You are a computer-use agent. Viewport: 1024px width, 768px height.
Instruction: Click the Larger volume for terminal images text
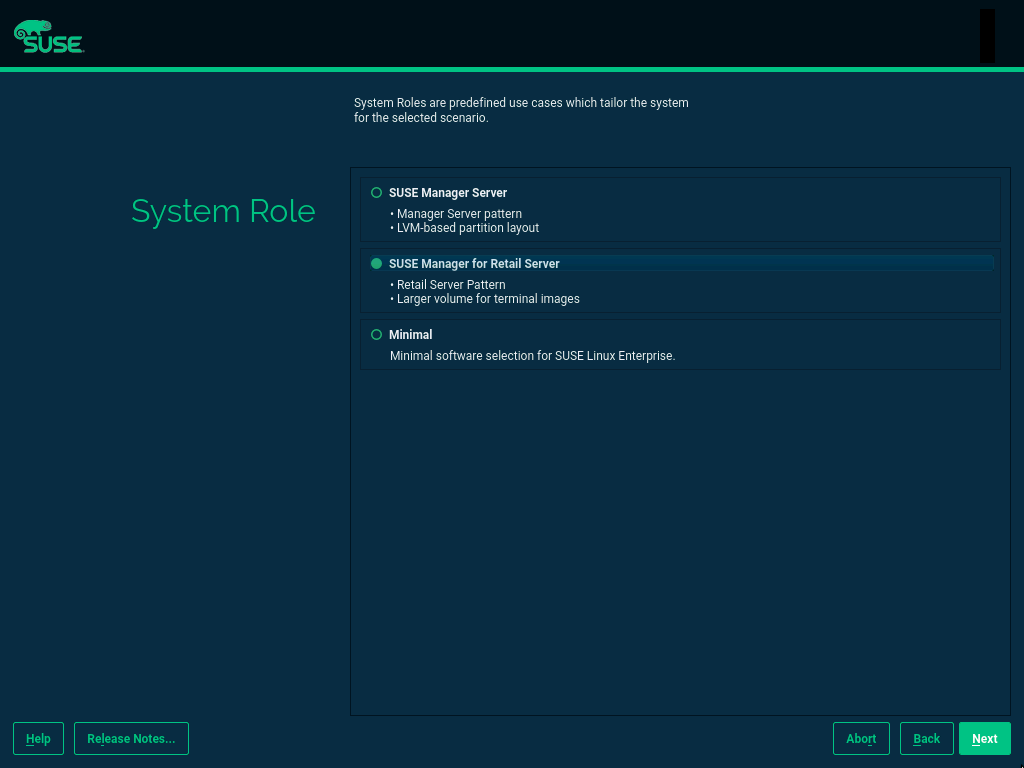pos(485,298)
